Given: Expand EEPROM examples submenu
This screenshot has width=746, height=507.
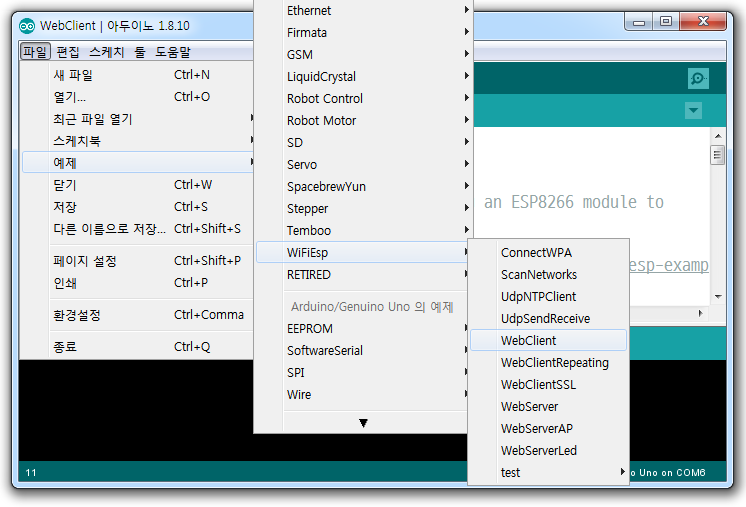Looking at the screenshot, I should pos(364,328).
